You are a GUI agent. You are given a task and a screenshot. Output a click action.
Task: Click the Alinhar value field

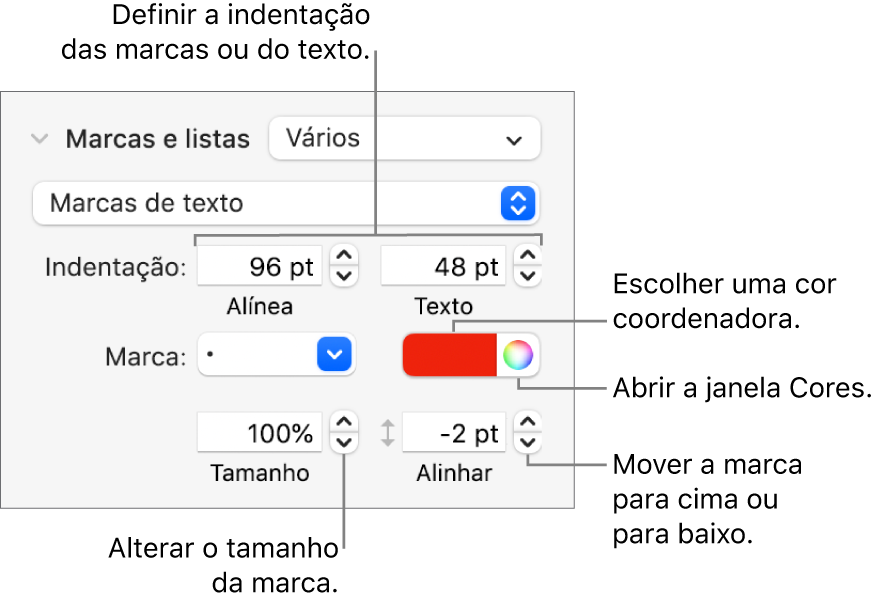click(454, 434)
